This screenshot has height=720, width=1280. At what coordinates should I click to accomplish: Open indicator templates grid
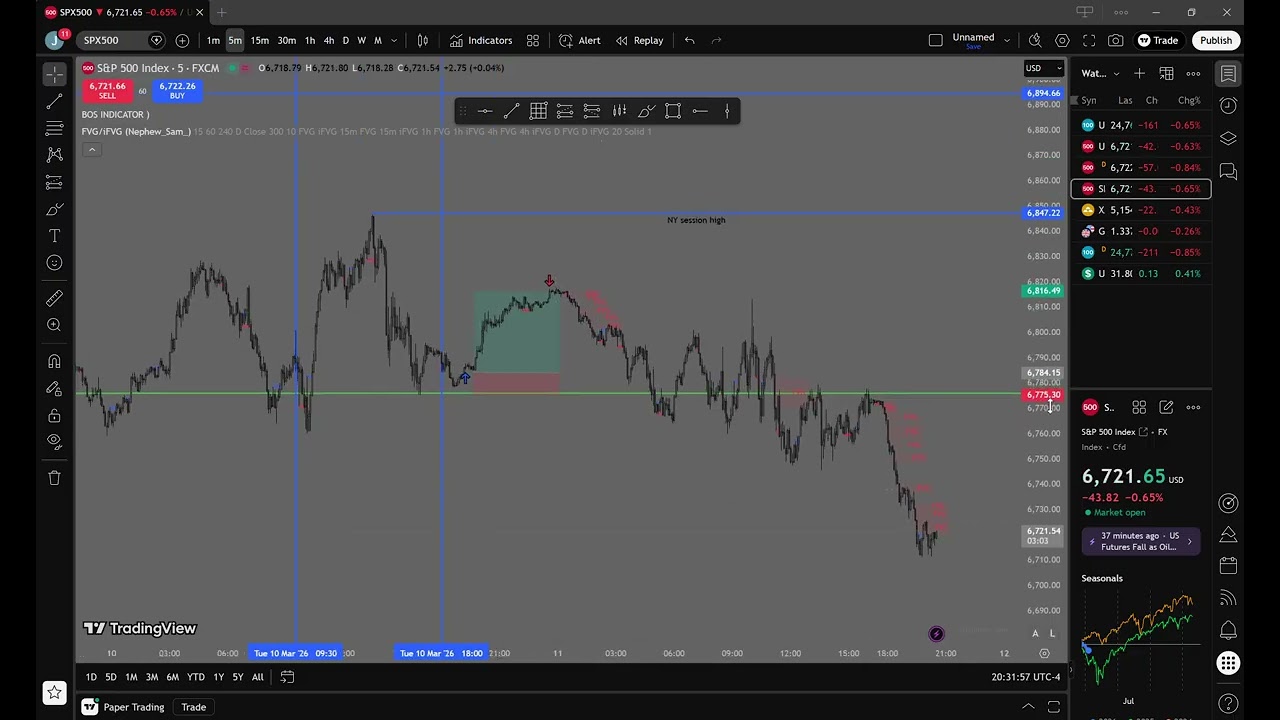[533, 41]
